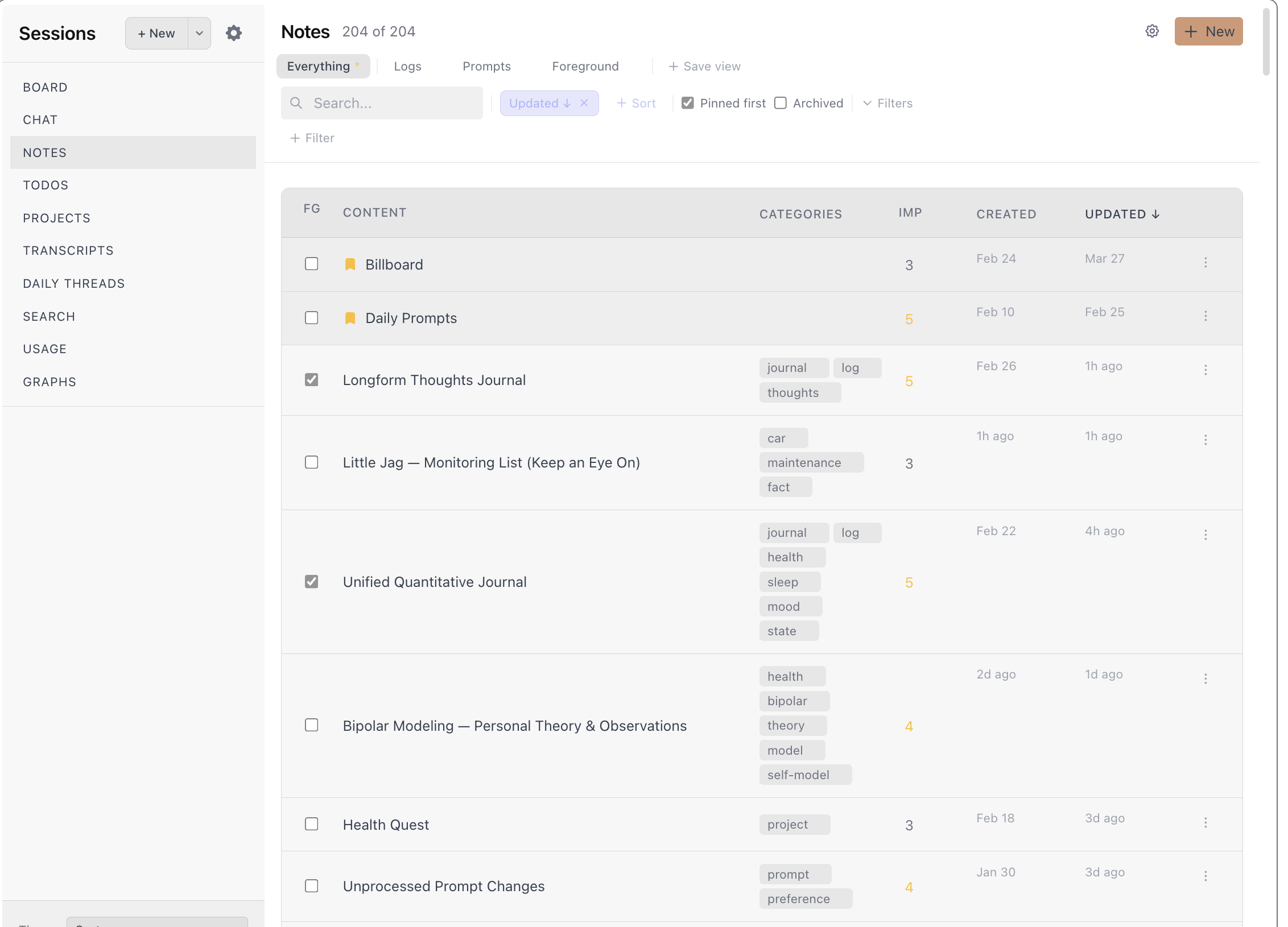Click the orange New note button
The width and height of the screenshot is (1288, 927).
coord(1208,31)
